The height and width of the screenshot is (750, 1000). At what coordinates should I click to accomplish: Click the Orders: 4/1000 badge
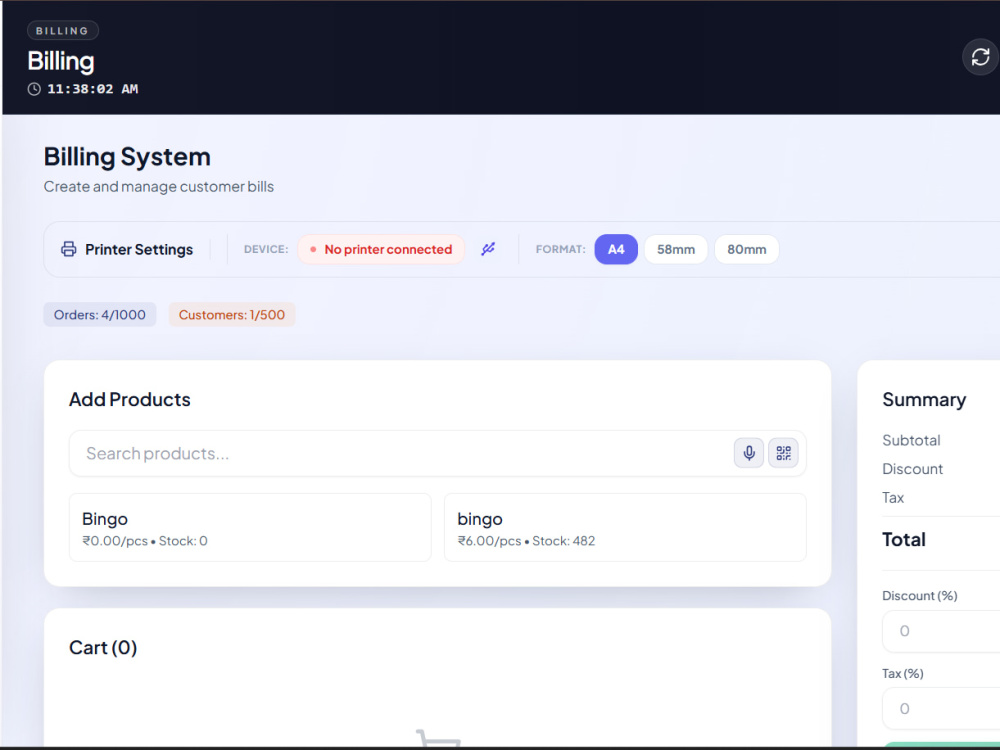pos(99,314)
